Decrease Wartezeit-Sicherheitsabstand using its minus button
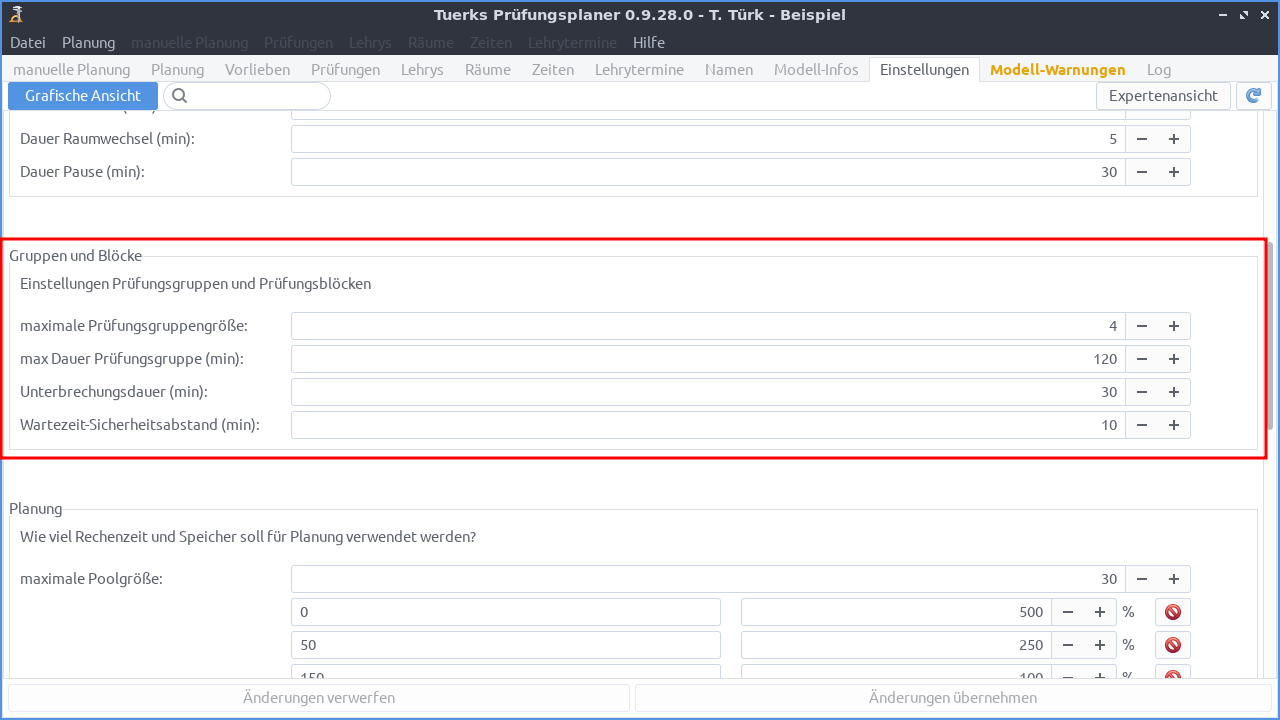 (x=1141, y=424)
